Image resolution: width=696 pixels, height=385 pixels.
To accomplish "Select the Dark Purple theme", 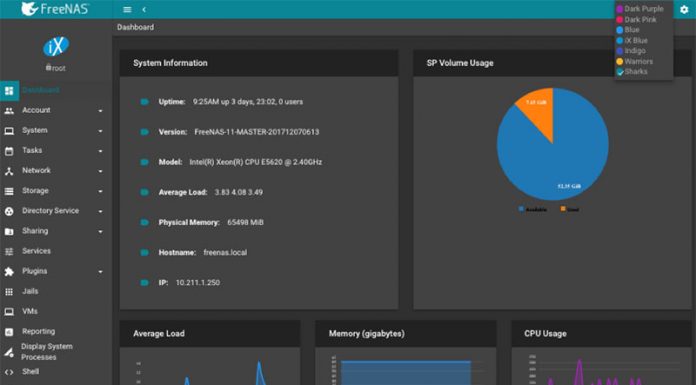I will (640, 9).
